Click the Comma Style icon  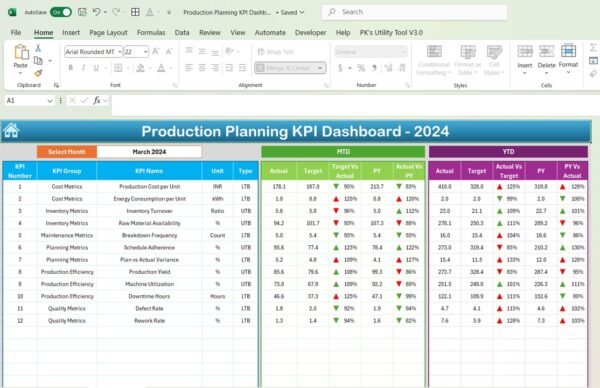coord(375,68)
